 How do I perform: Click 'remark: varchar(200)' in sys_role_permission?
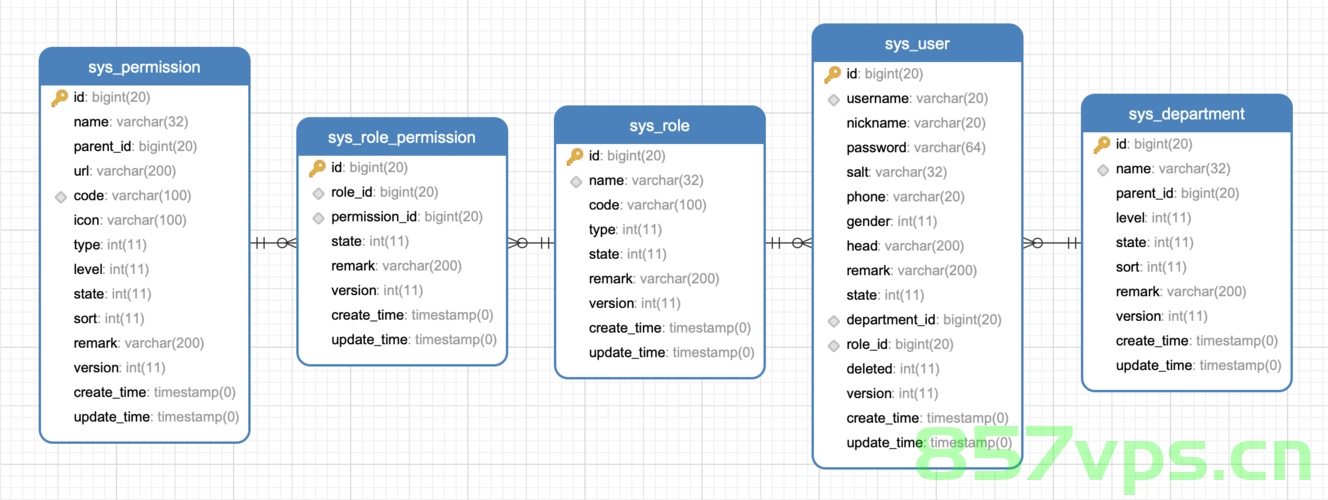coord(397,266)
